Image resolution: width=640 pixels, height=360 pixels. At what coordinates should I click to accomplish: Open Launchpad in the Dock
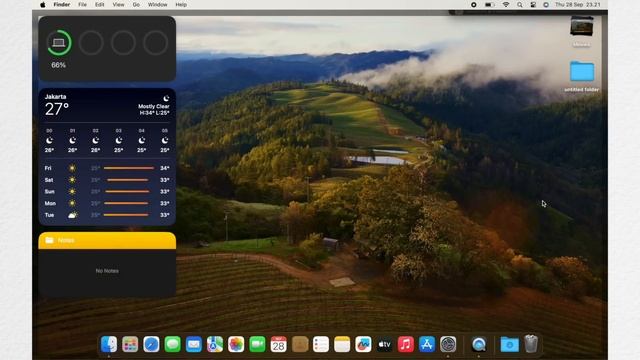[130, 344]
